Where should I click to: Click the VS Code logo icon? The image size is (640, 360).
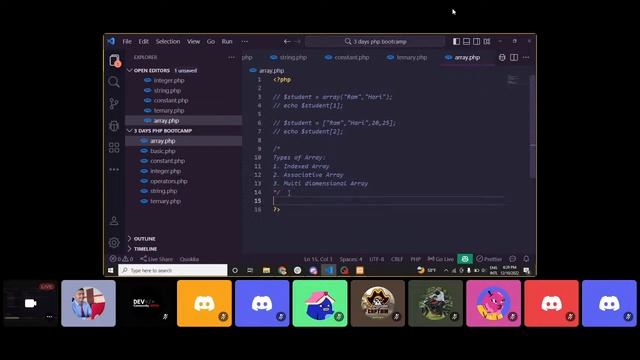click(x=111, y=41)
